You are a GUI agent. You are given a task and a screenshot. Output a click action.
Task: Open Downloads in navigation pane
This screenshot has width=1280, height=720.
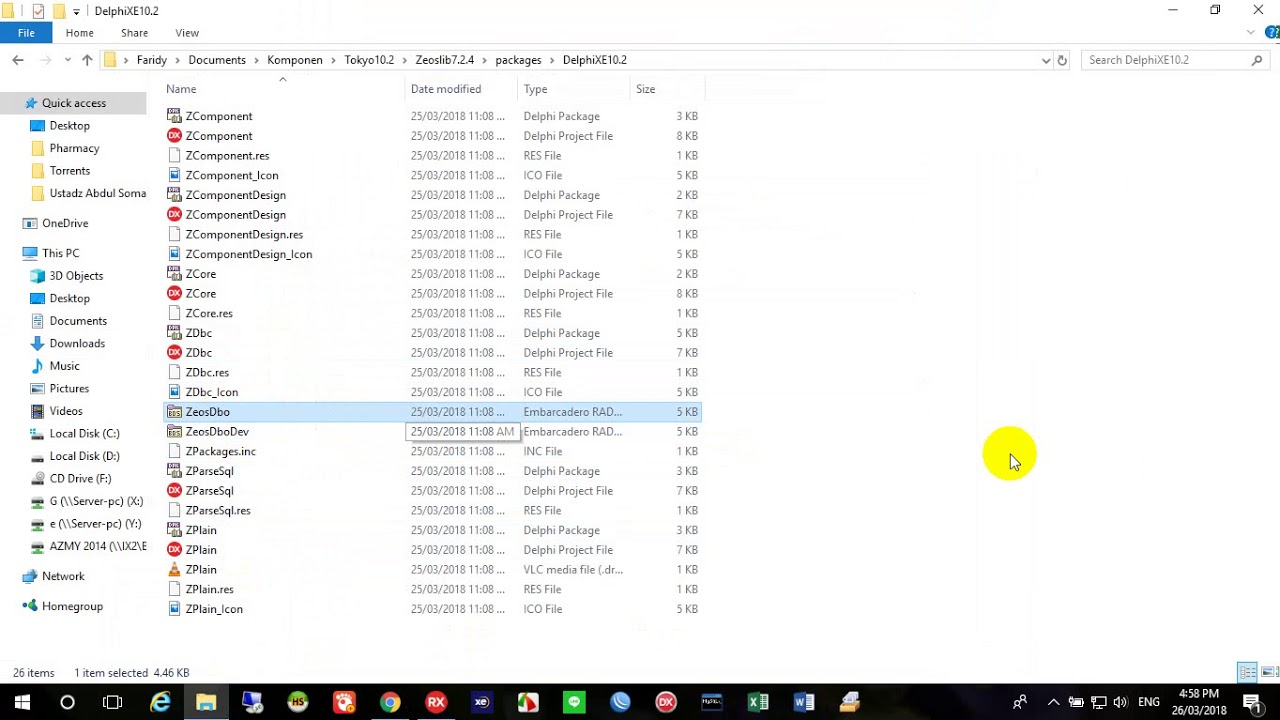point(77,344)
